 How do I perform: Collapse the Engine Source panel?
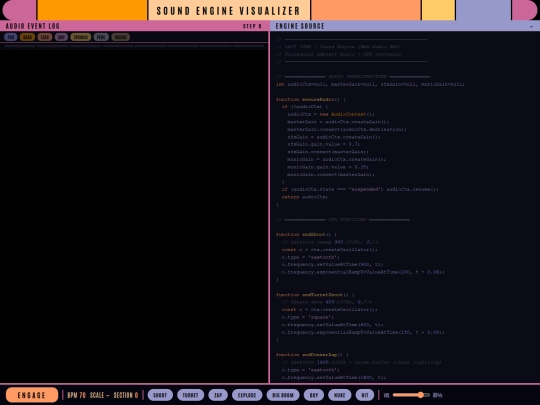[x=531, y=26]
